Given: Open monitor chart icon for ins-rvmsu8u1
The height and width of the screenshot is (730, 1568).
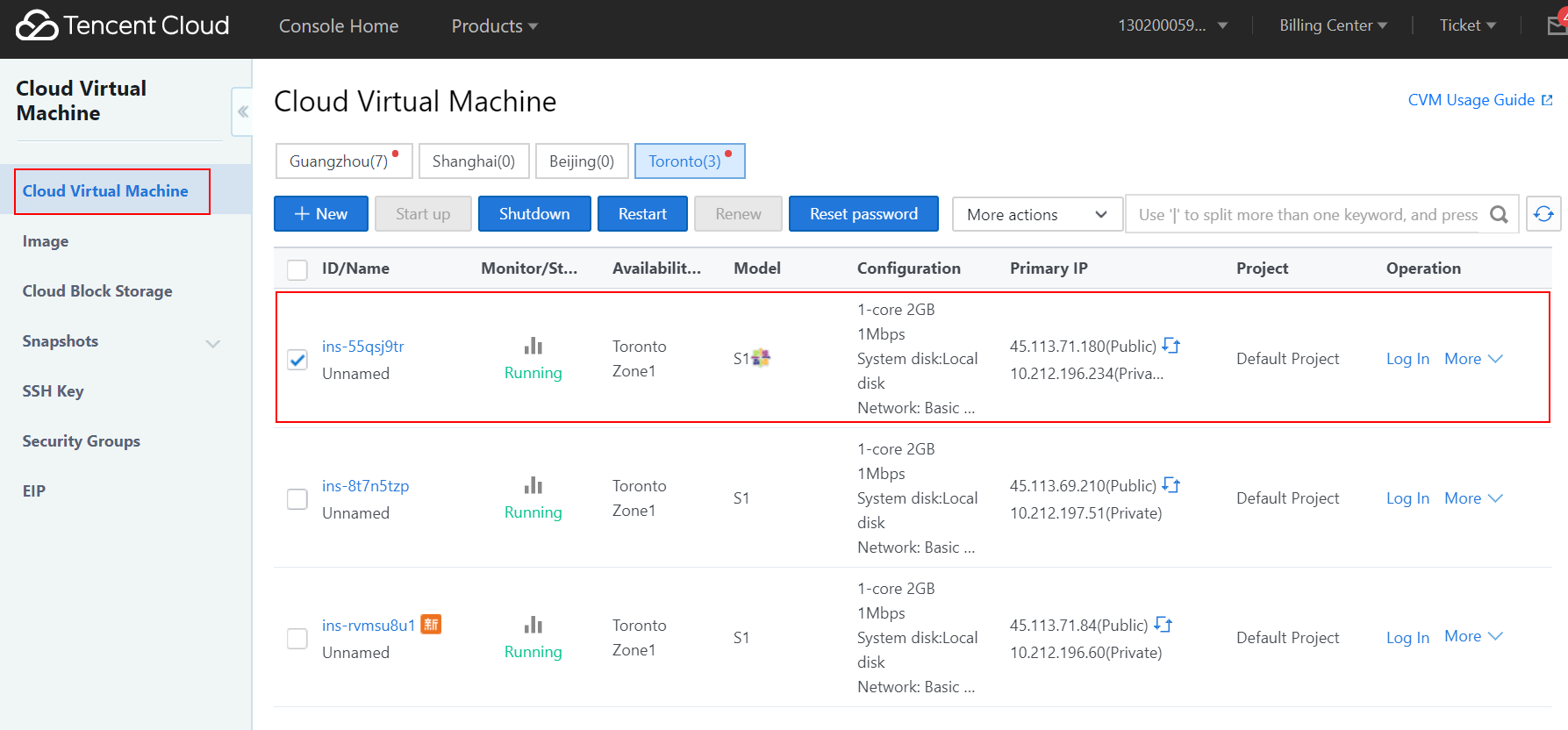Looking at the screenshot, I should click(x=533, y=625).
